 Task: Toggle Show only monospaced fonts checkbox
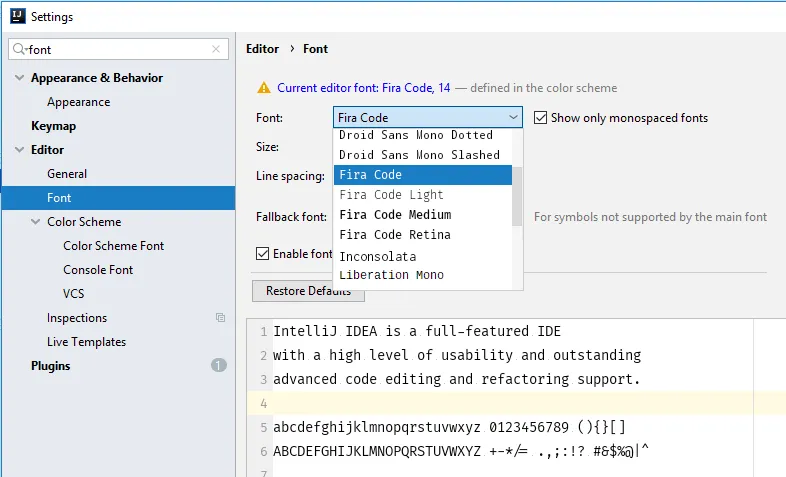click(x=540, y=118)
